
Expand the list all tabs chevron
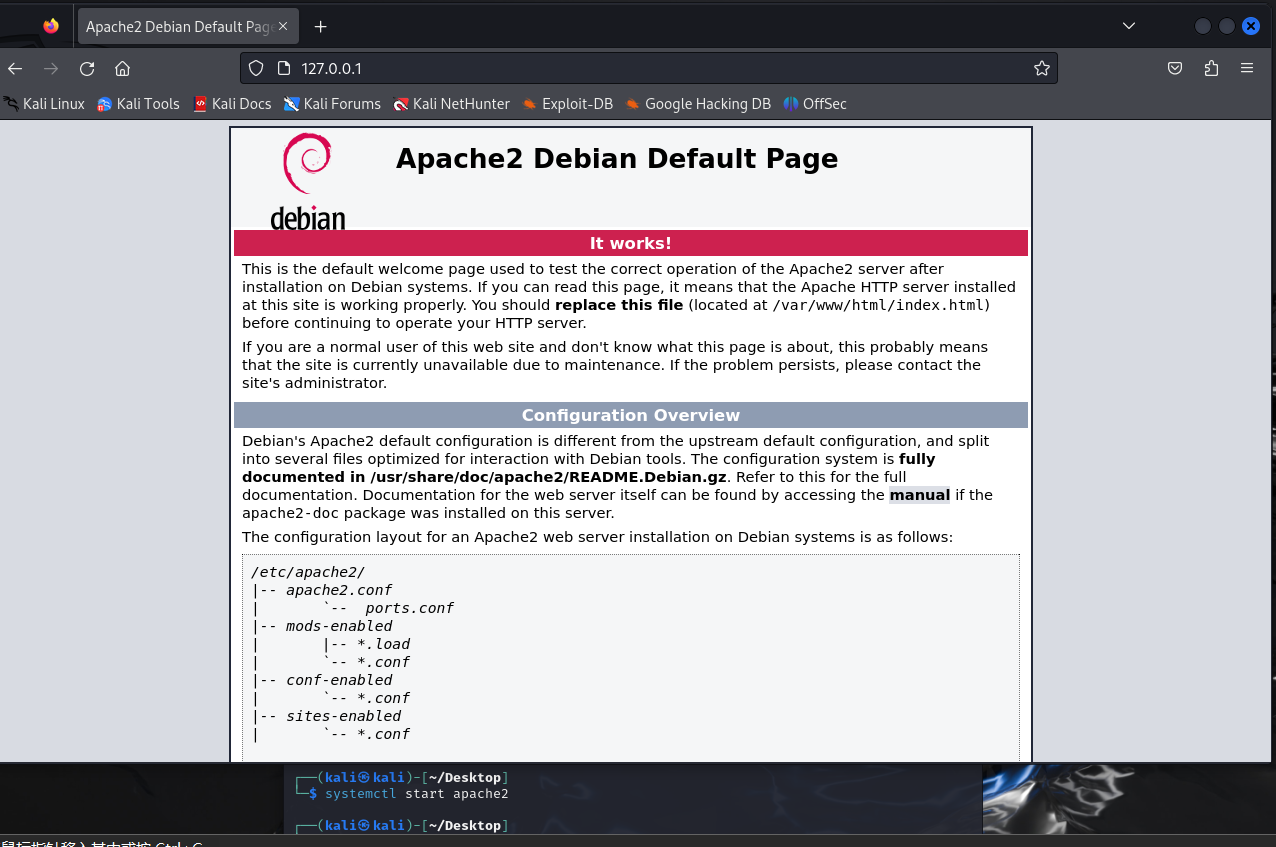click(1128, 26)
